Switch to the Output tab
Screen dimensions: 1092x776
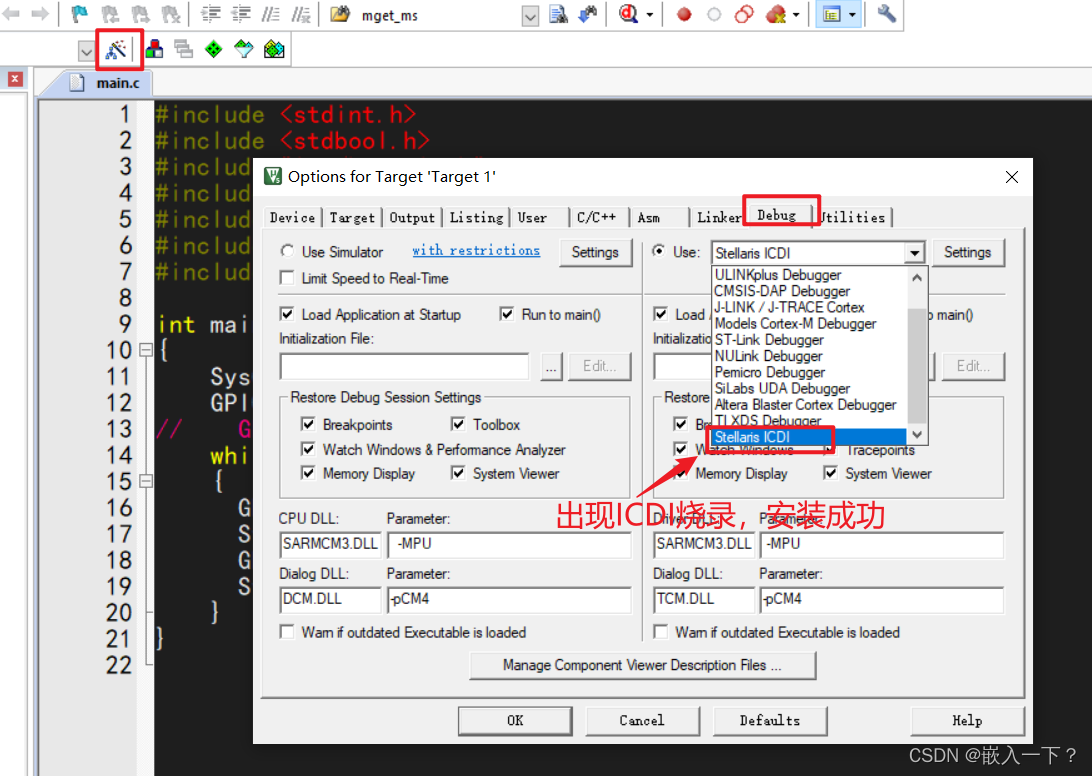point(412,217)
